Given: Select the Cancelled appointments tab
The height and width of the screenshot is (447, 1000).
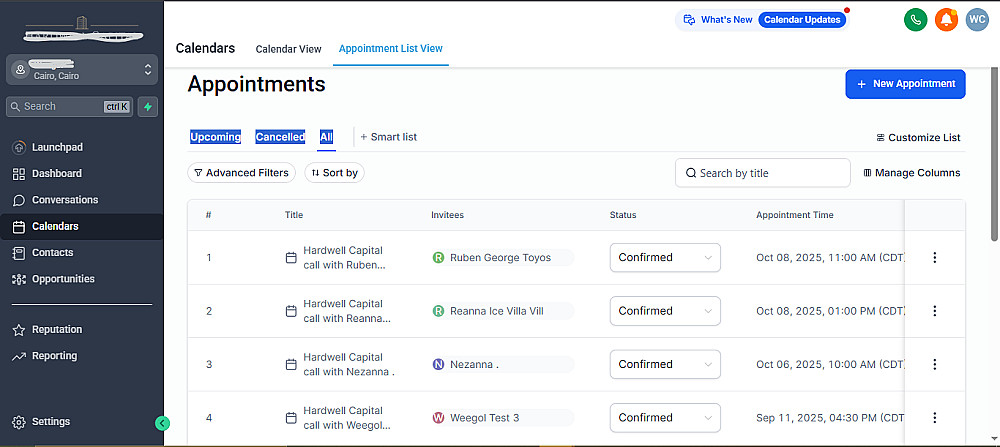Looking at the screenshot, I should [280, 137].
